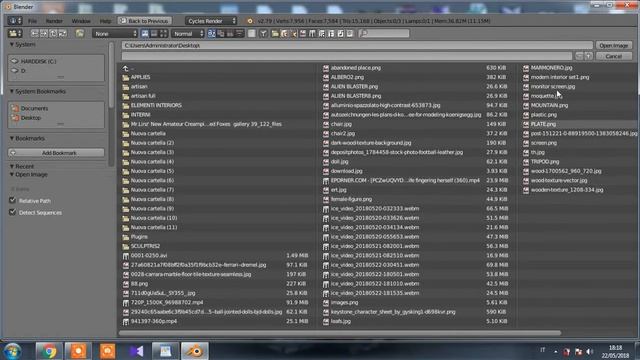Viewport: 640px width, 360px height.
Task: Sort files by modification time
Action: click(230, 33)
